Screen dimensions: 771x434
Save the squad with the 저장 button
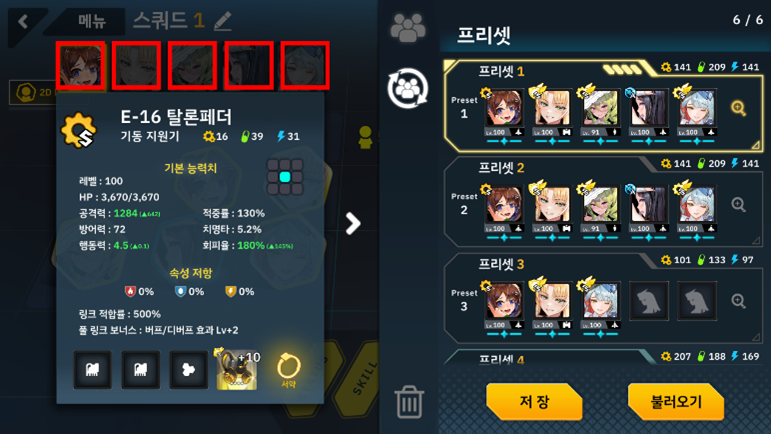(x=534, y=402)
